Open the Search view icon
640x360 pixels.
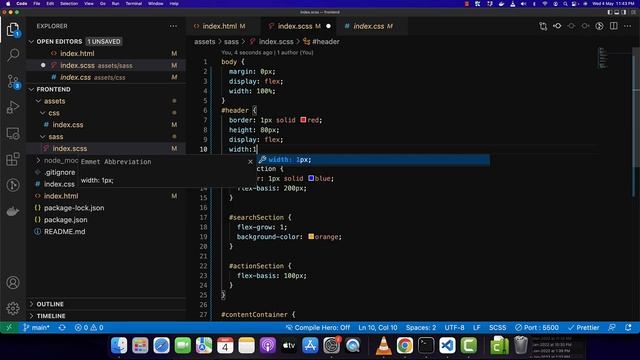(13, 55)
